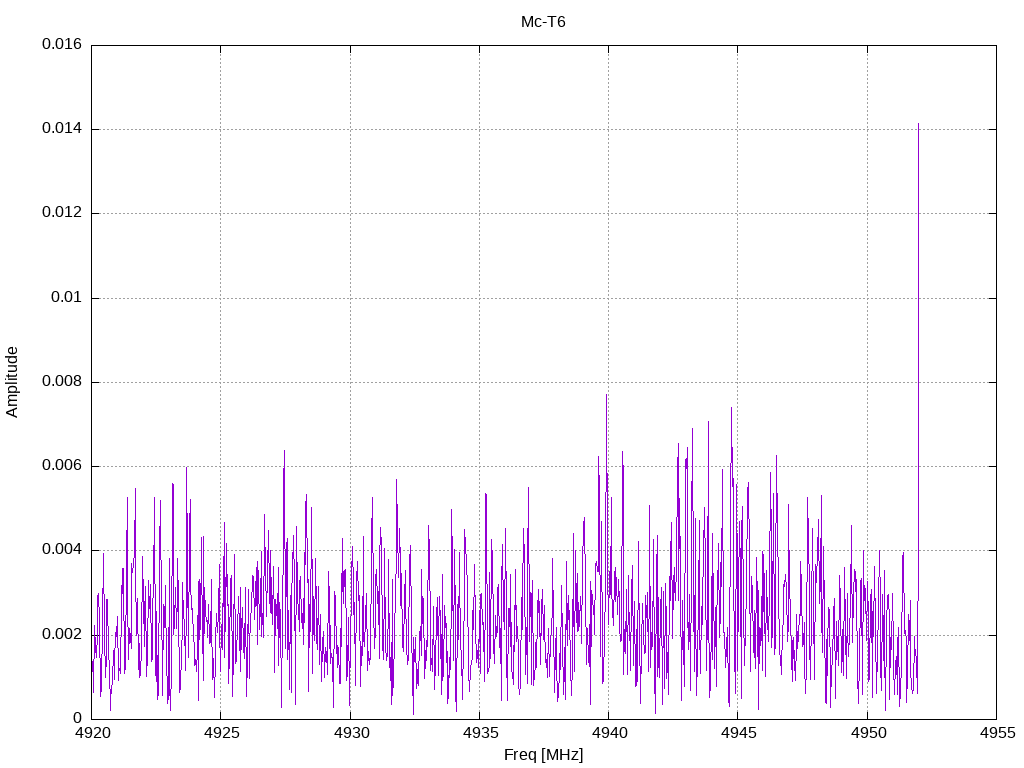The image size is (1024, 768).
Task: Click the Freq [MHz] x-axis label
Action: tap(543, 755)
